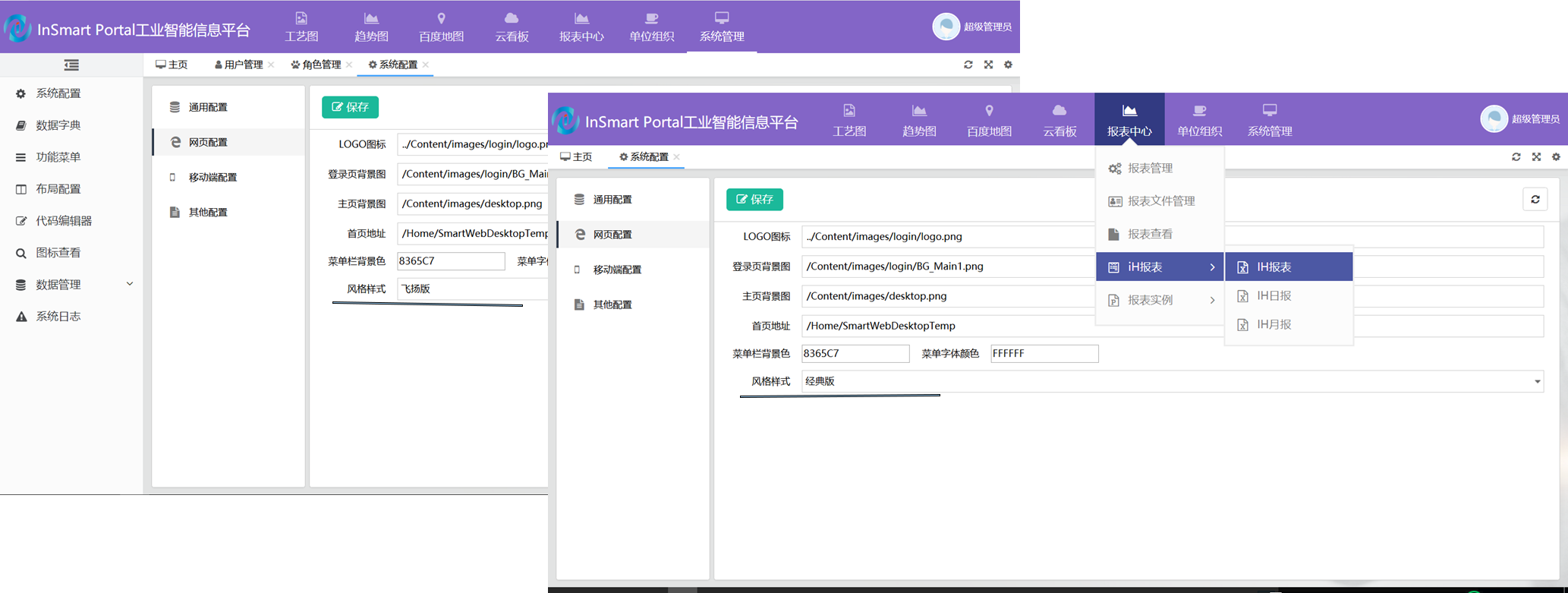Open 云看板 in the back window's top navigation
Screen dimensions: 1568x593
click(512, 27)
